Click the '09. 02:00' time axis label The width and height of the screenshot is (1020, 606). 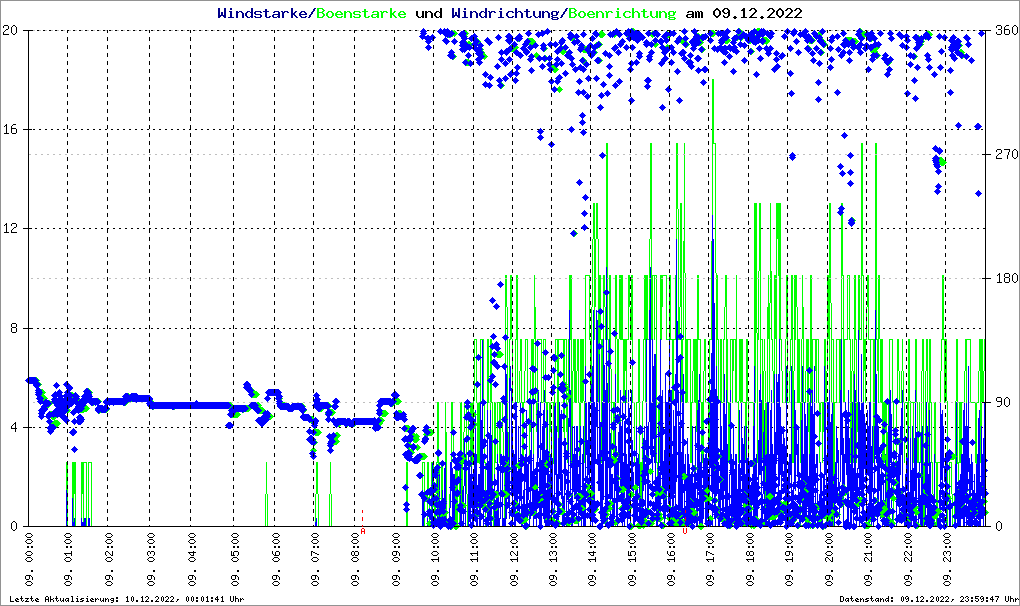(109, 560)
